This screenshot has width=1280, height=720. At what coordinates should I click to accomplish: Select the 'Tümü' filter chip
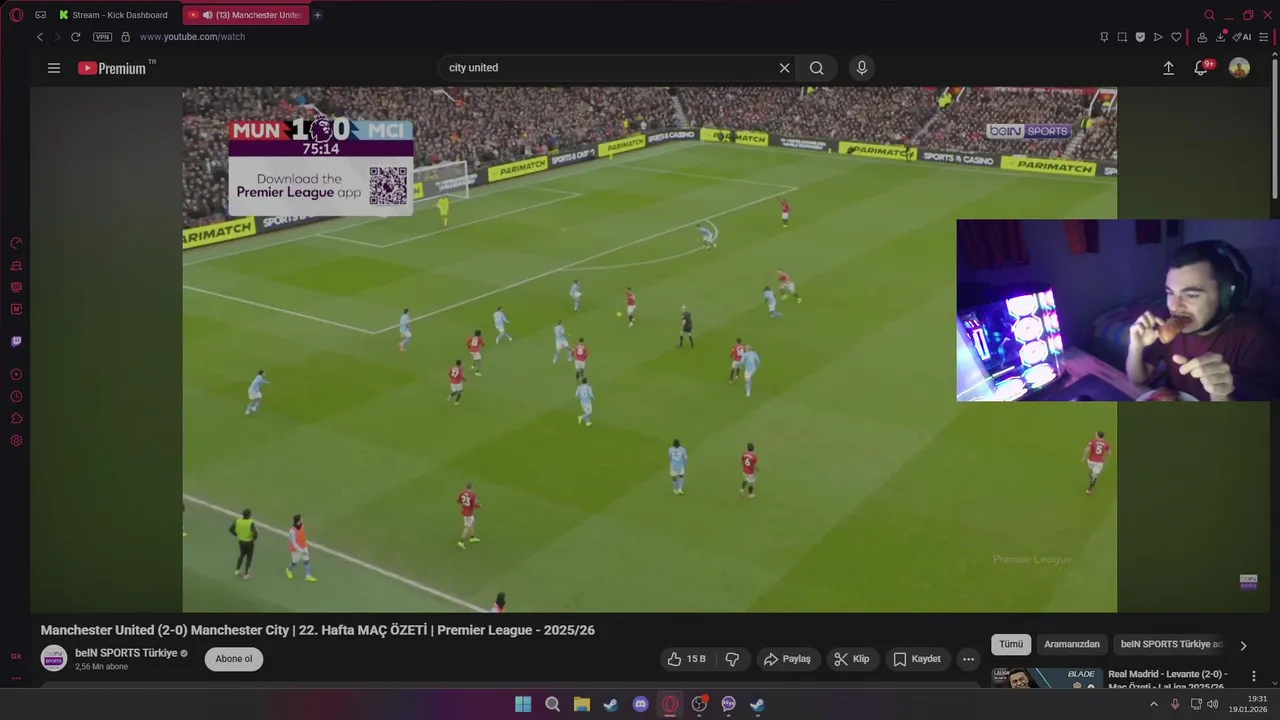point(1011,645)
